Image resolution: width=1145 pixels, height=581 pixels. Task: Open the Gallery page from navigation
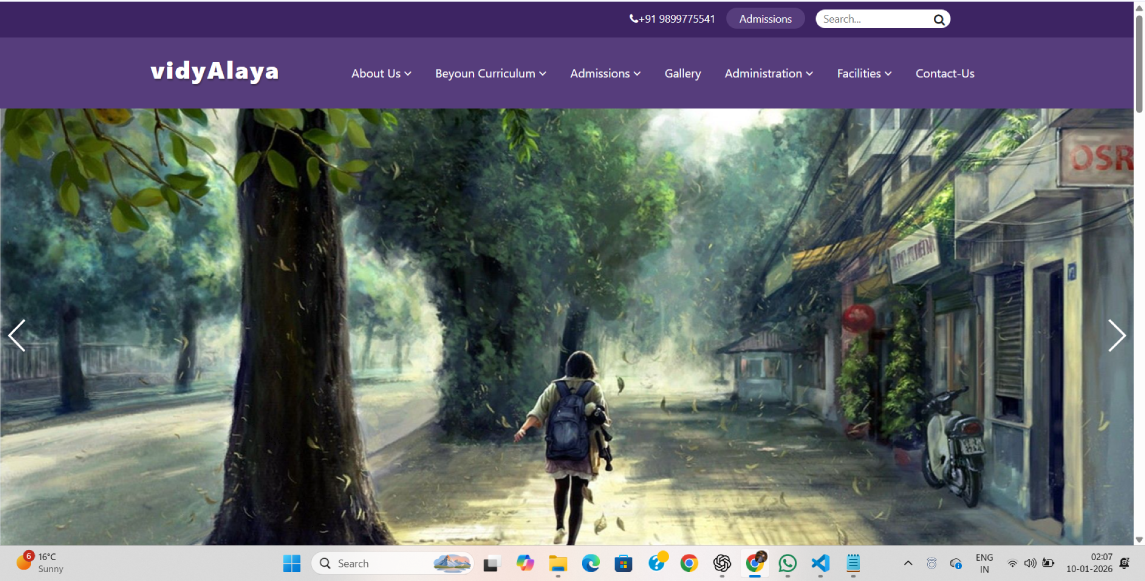pos(682,74)
